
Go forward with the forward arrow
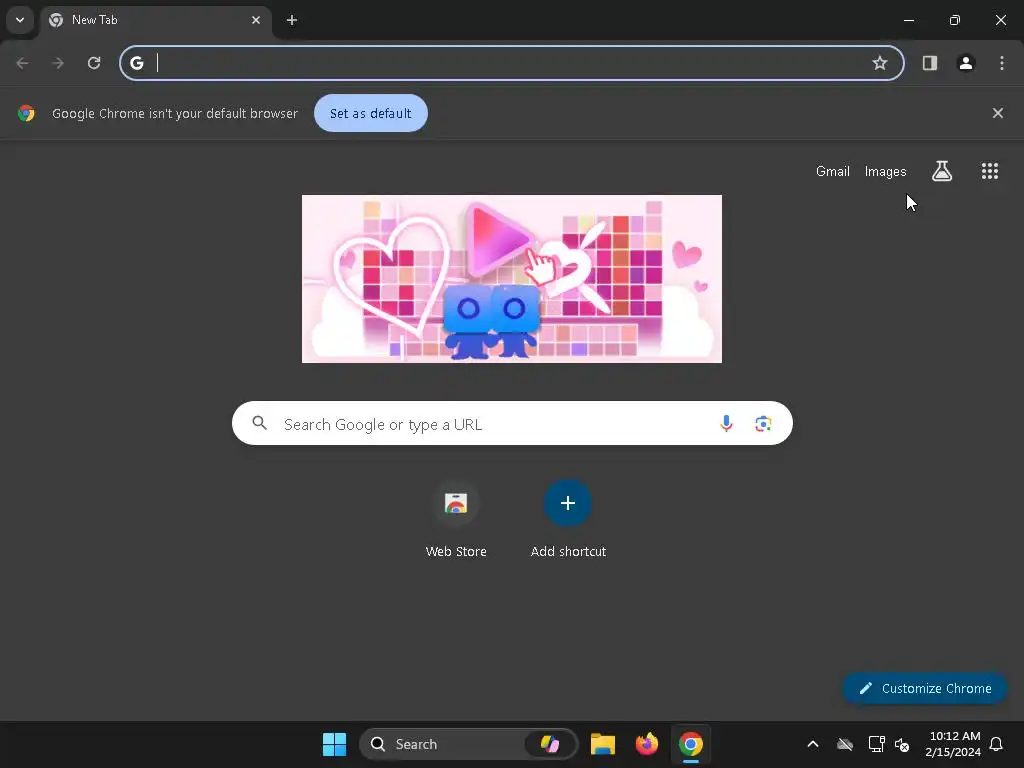click(x=58, y=63)
